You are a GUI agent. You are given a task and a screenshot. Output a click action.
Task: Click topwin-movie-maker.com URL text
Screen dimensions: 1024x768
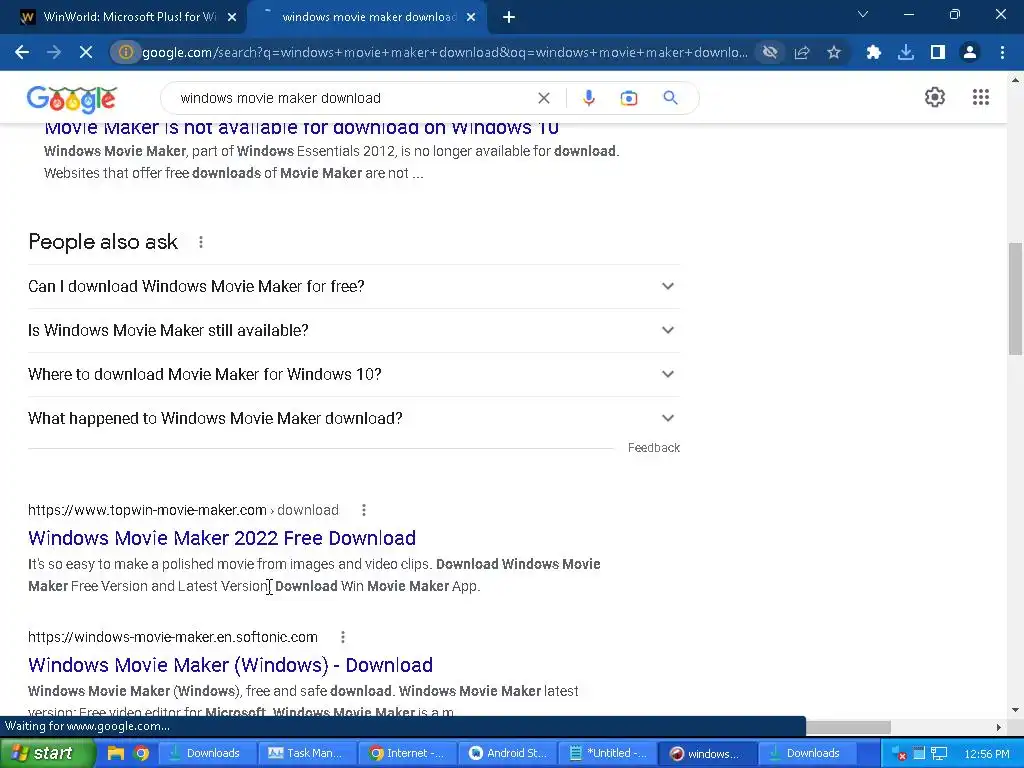pos(148,510)
